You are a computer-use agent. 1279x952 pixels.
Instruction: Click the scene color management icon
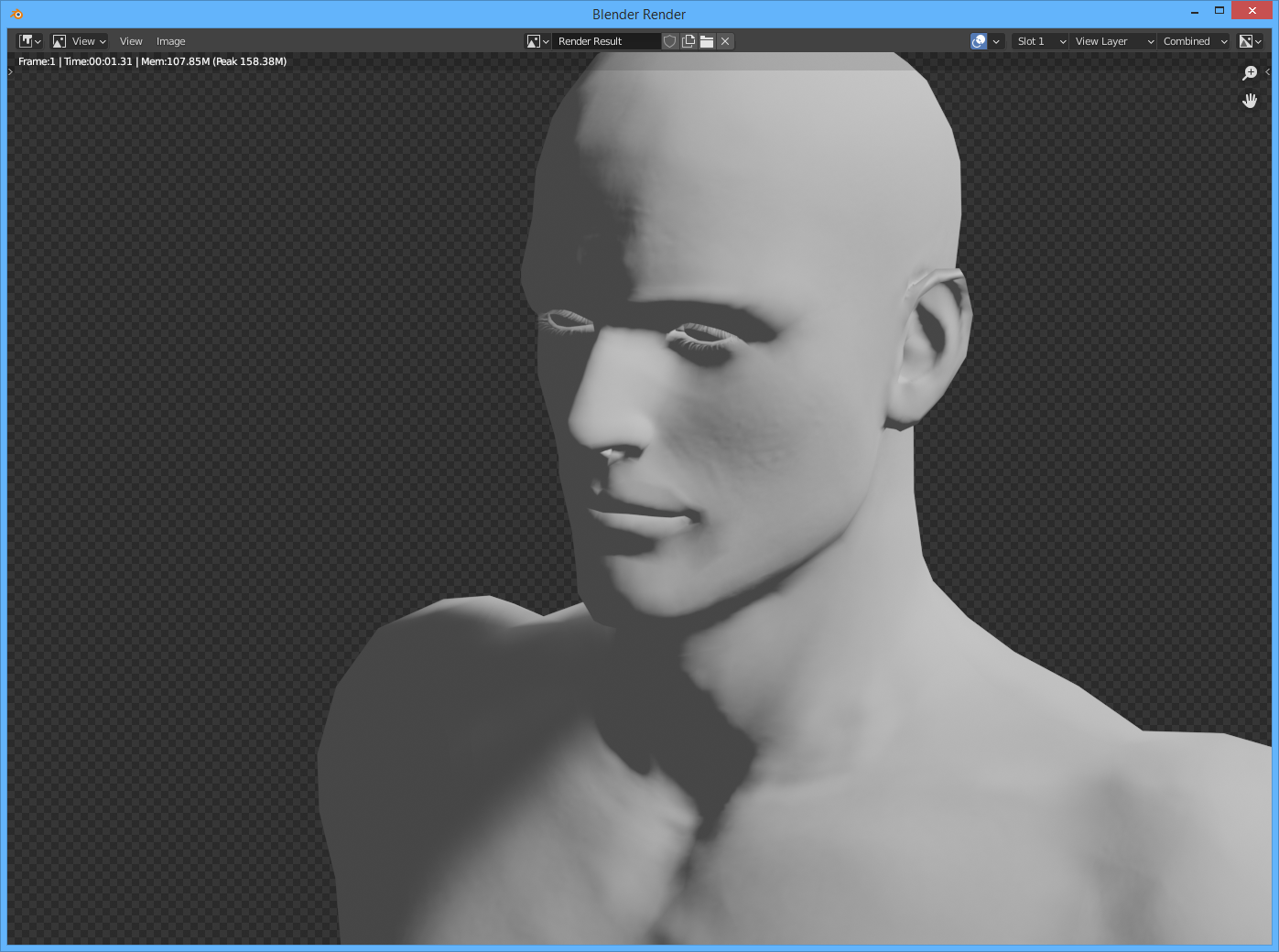pos(979,40)
